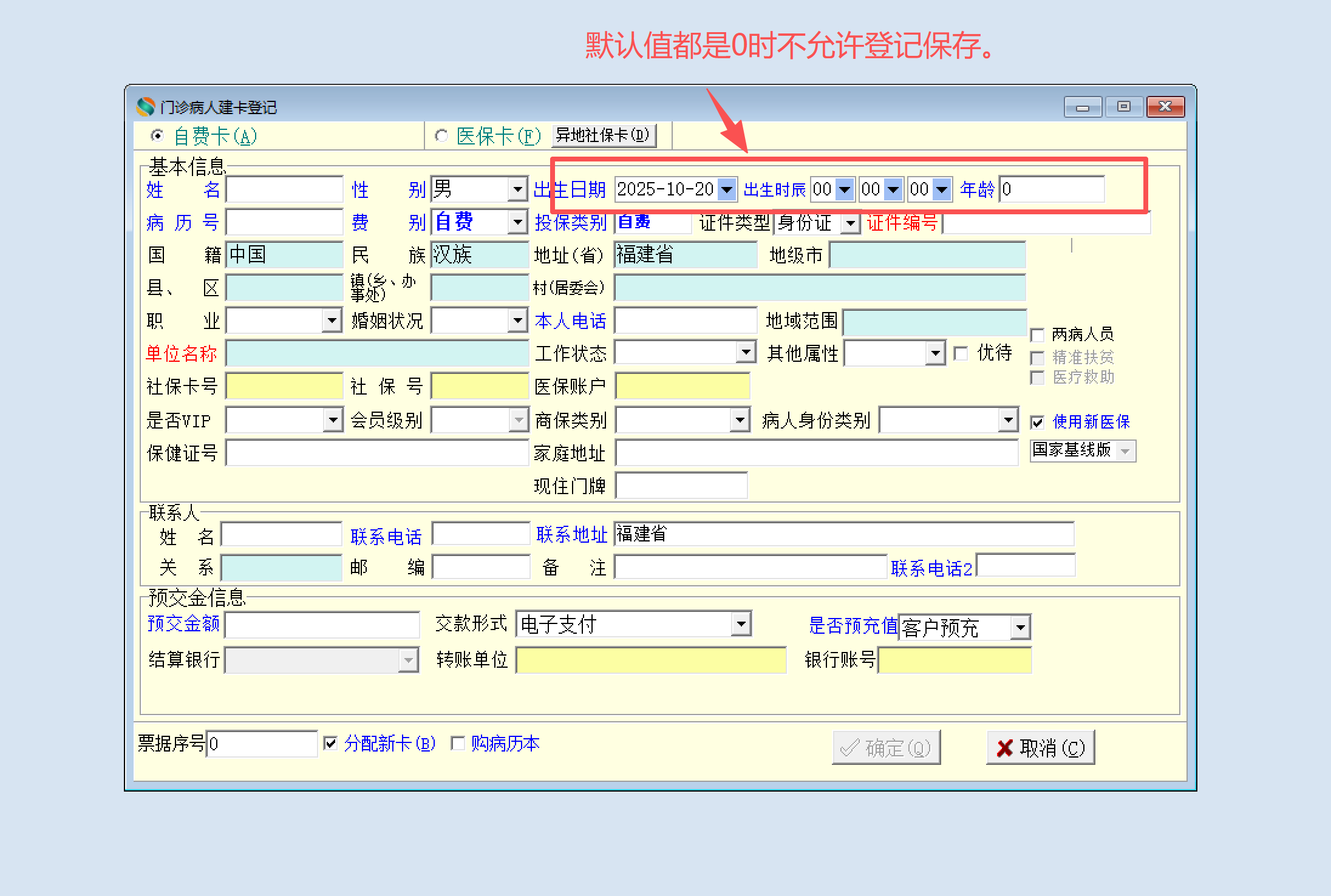This screenshot has width=1331, height=896.
Task: Click the app logo icon in title bar
Action: (145, 107)
